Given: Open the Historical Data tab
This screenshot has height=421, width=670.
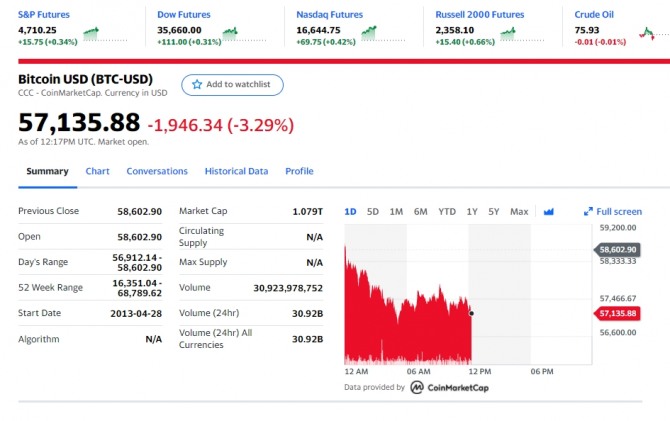Looking at the screenshot, I should [236, 171].
